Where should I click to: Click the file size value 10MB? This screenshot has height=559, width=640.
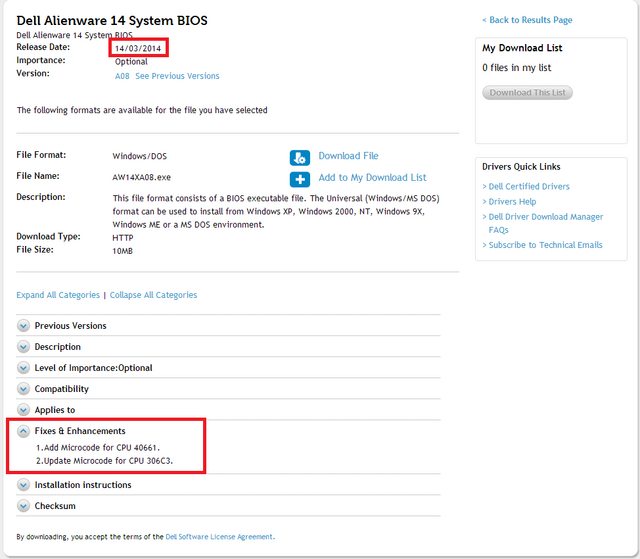pos(122,251)
